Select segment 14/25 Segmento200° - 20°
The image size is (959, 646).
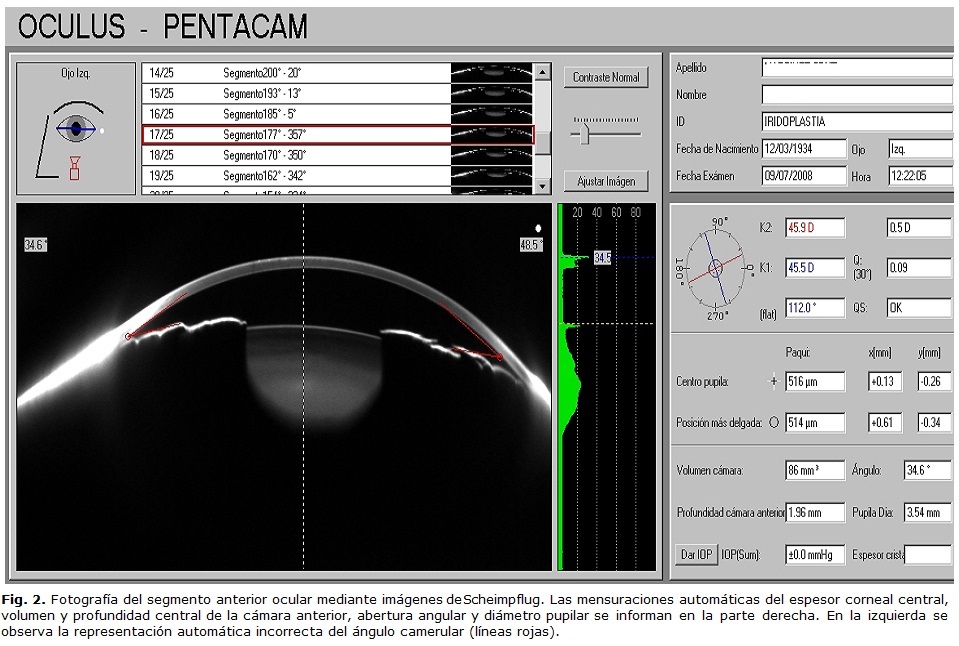337,73
